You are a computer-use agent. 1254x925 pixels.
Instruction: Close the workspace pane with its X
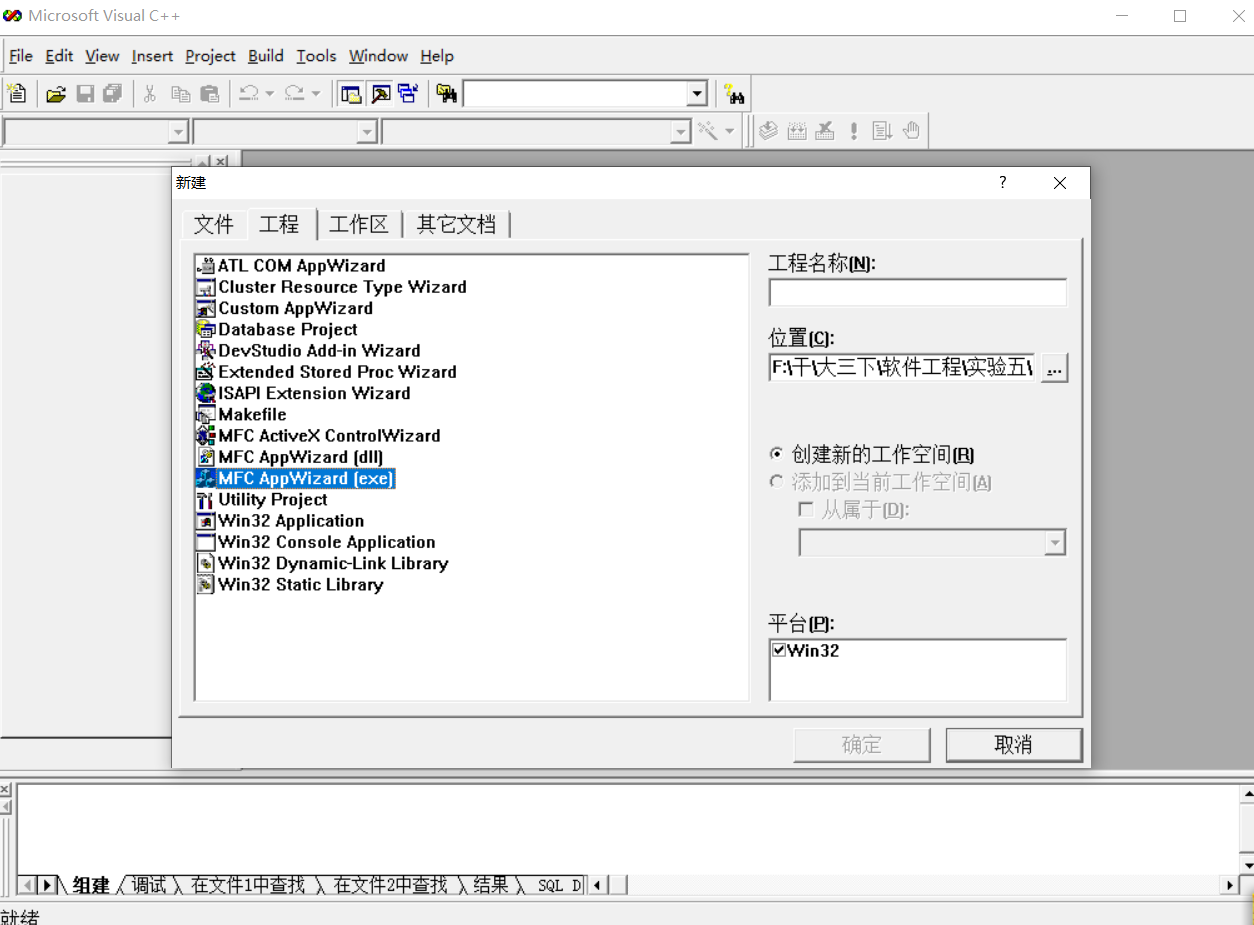(x=221, y=160)
